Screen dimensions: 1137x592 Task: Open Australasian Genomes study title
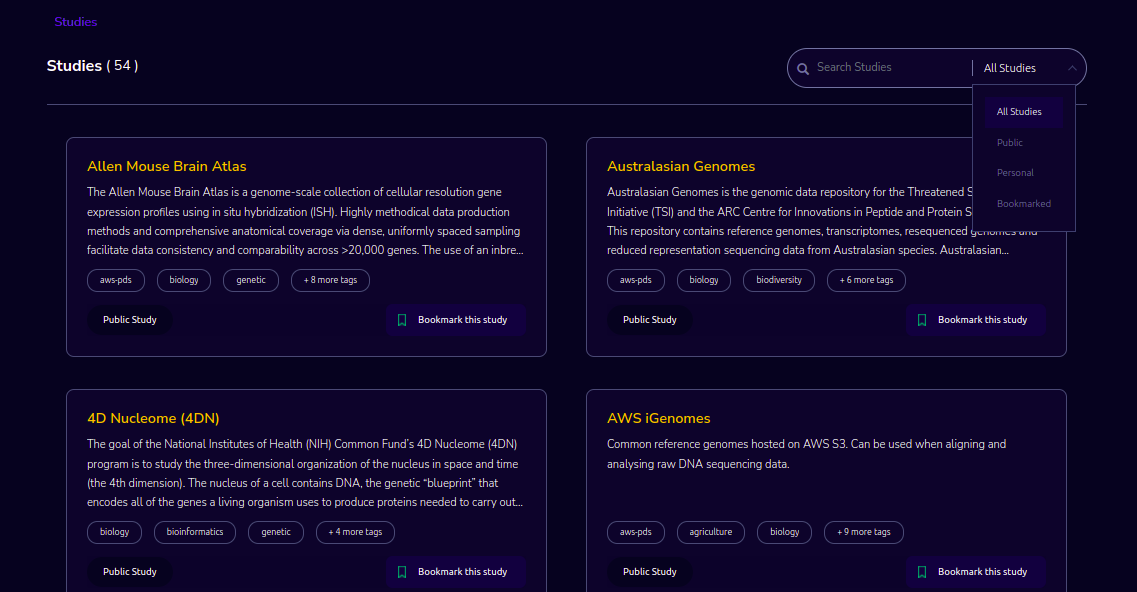[681, 166]
